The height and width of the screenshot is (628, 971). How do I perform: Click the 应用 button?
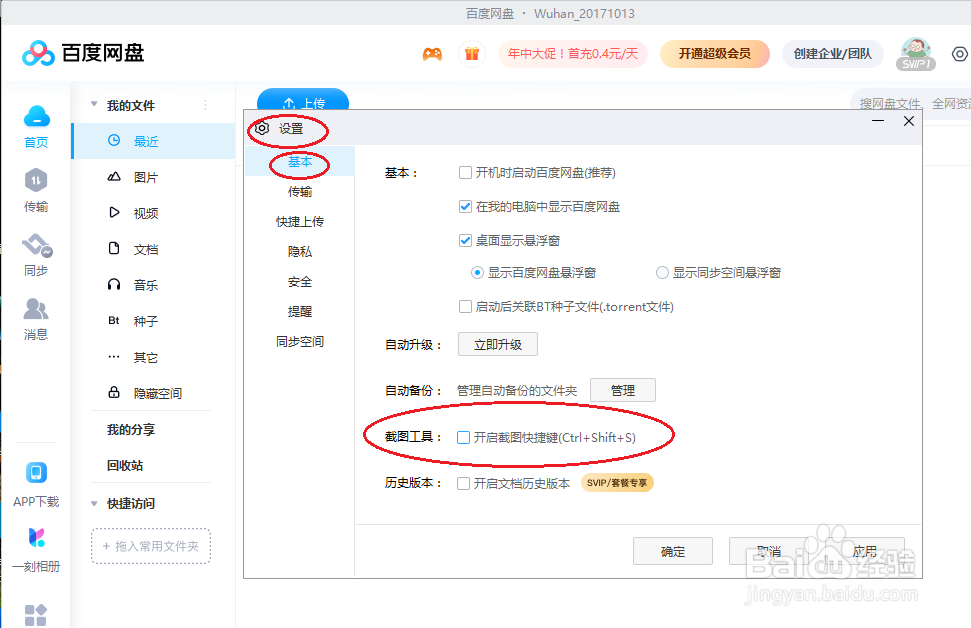[864, 551]
